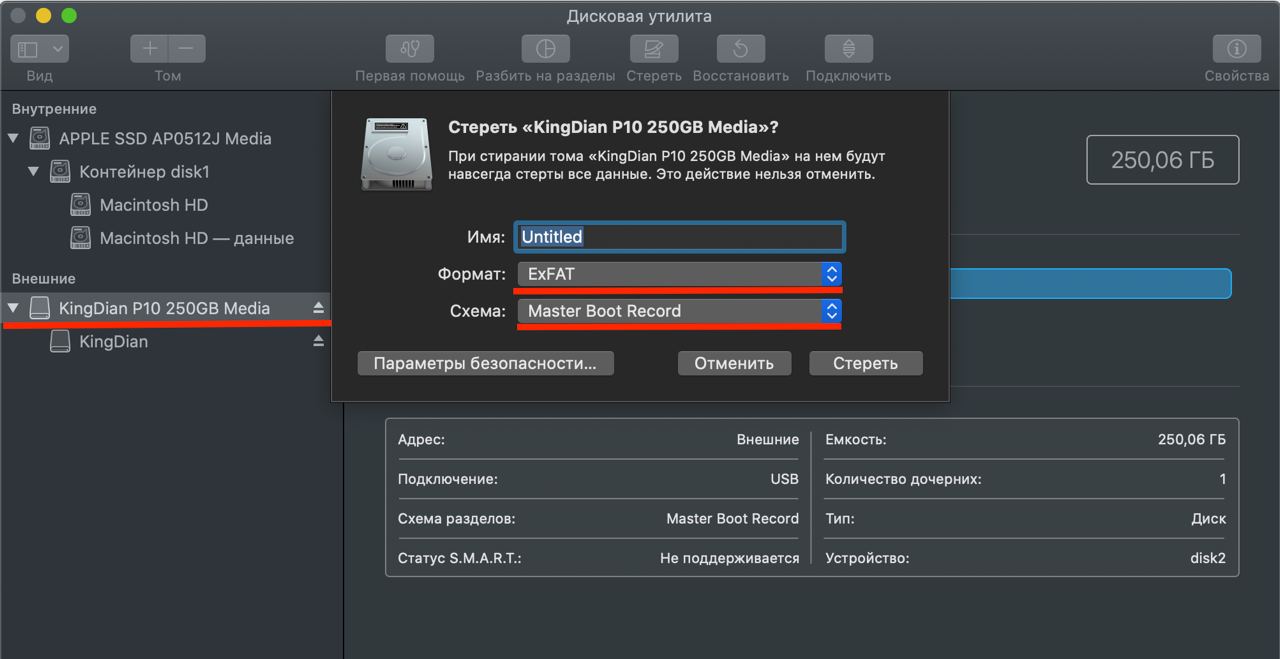The height and width of the screenshot is (659, 1280).
Task: Close the Disk Utility window
Action: tap(17, 16)
